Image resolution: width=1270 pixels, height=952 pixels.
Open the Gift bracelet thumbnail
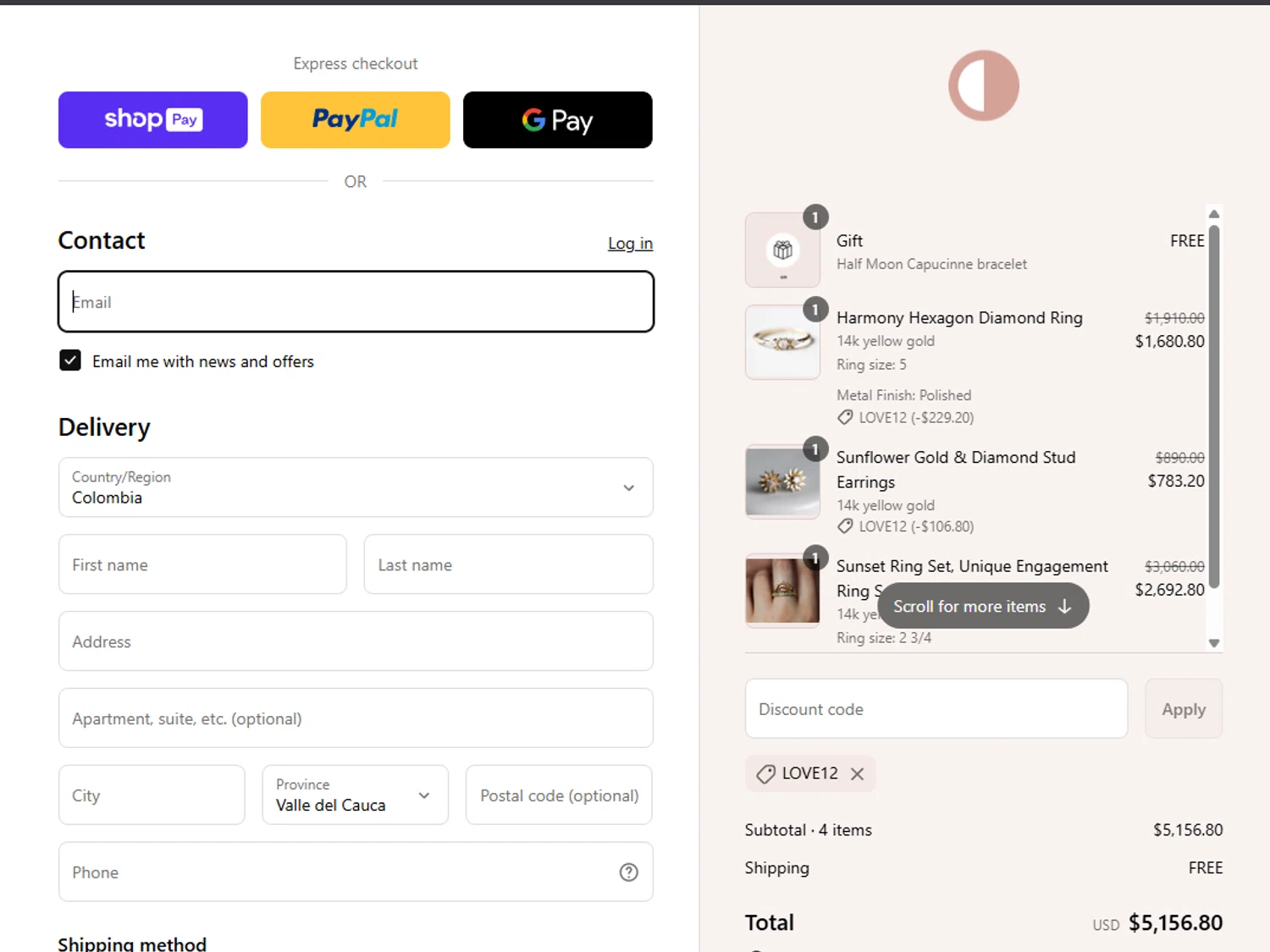(x=782, y=250)
